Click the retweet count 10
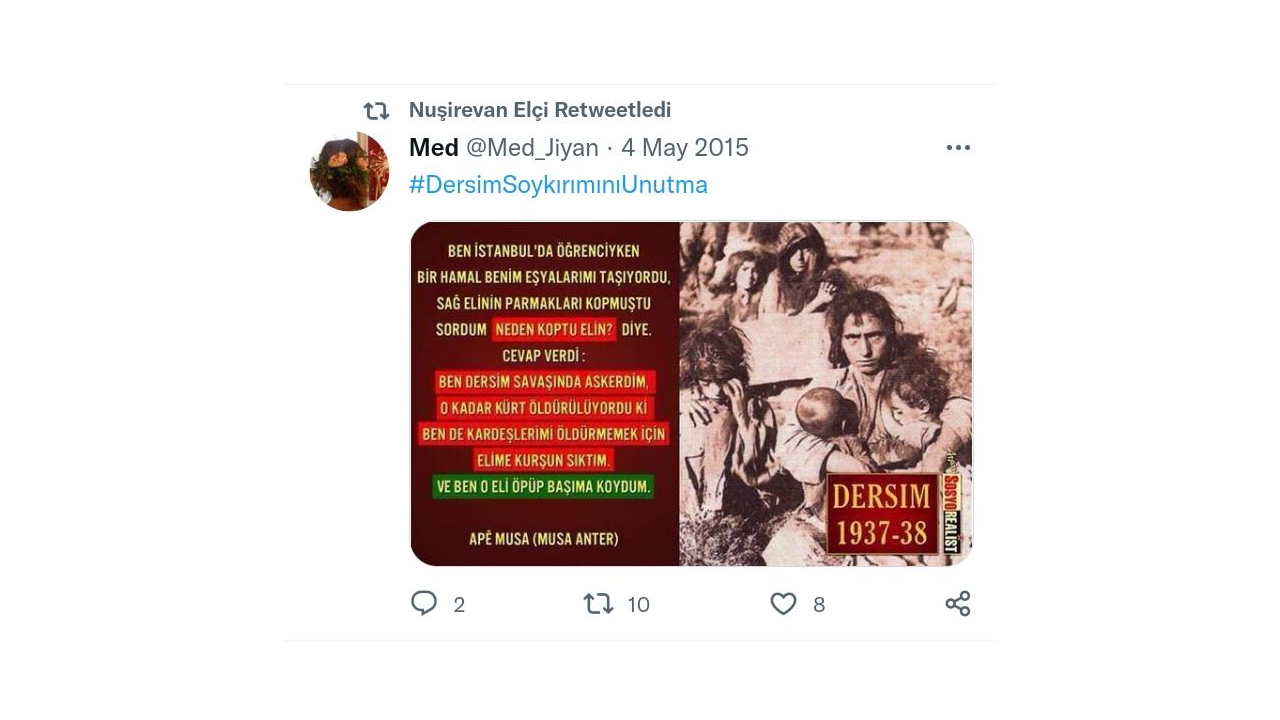The image size is (1280, 720). [639, 604]
